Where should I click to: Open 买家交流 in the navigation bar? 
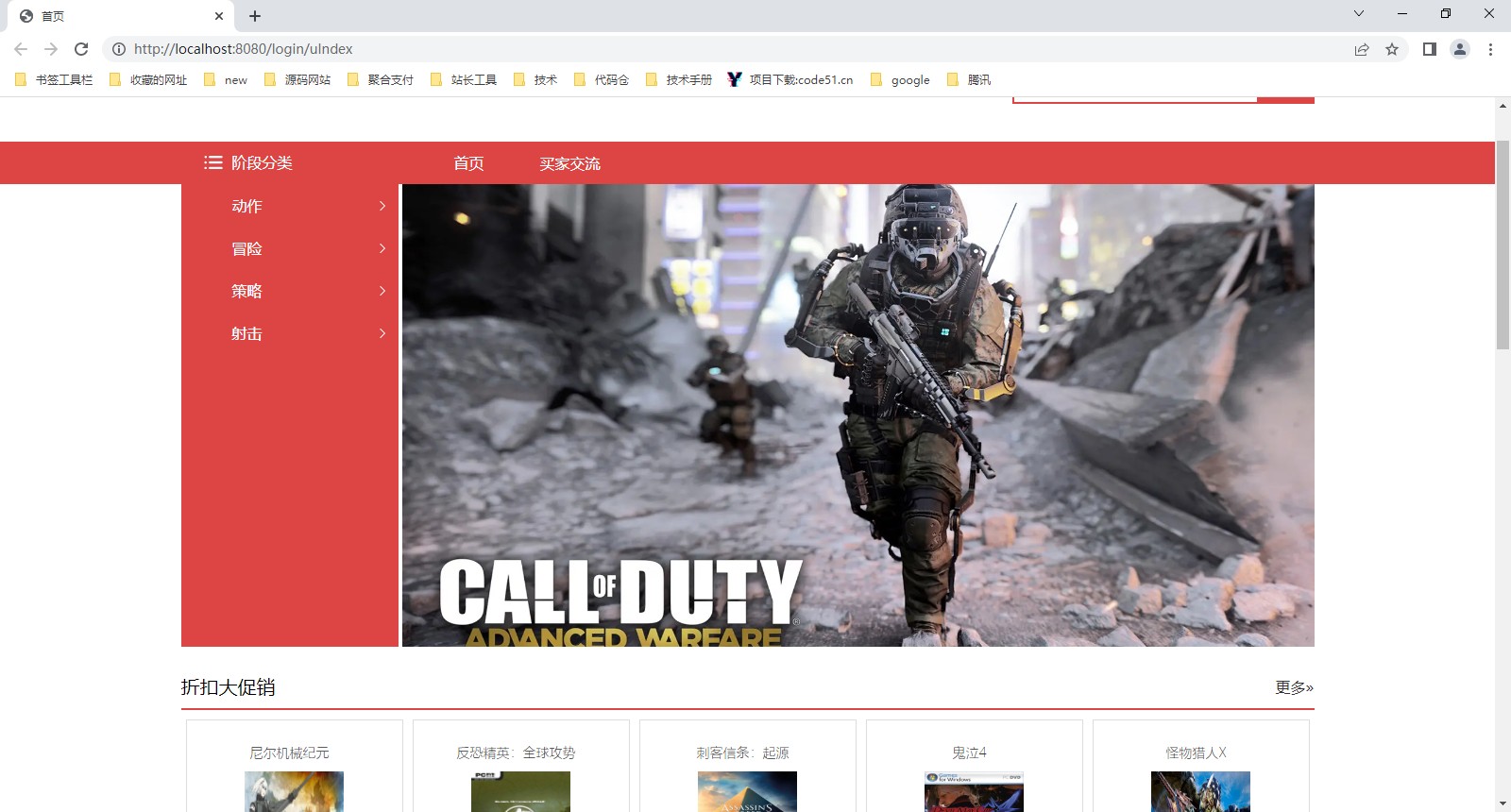(x=570, y=163)
